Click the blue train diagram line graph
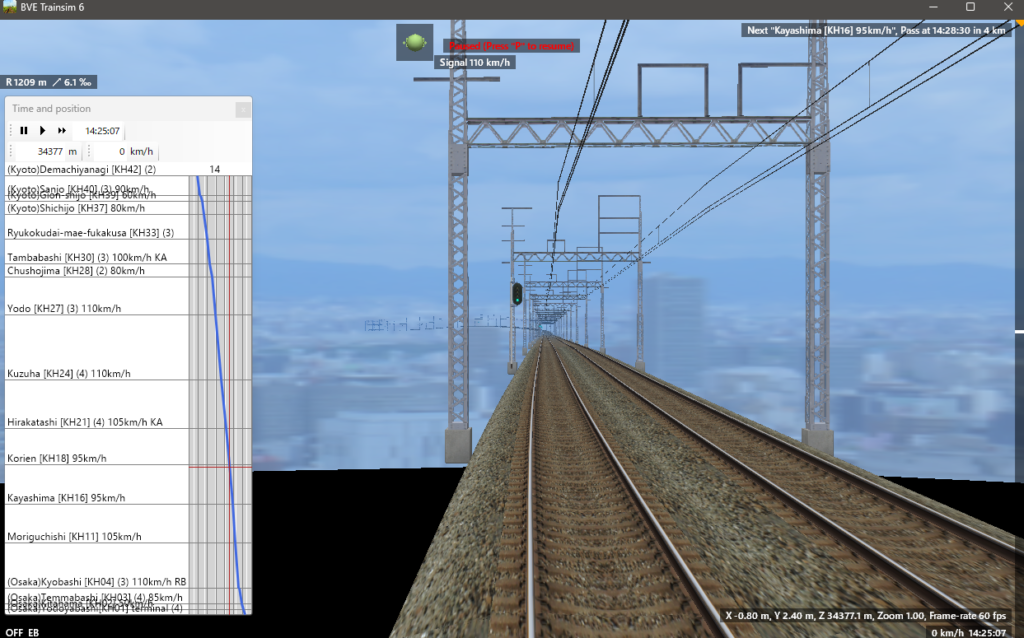 [220, 400]
